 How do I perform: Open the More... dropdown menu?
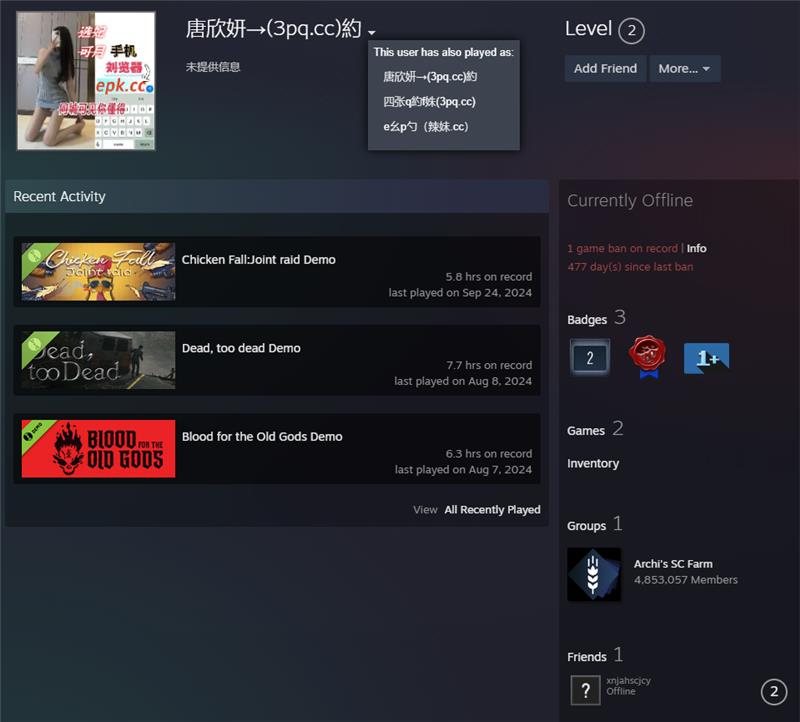tap(684, 68)
